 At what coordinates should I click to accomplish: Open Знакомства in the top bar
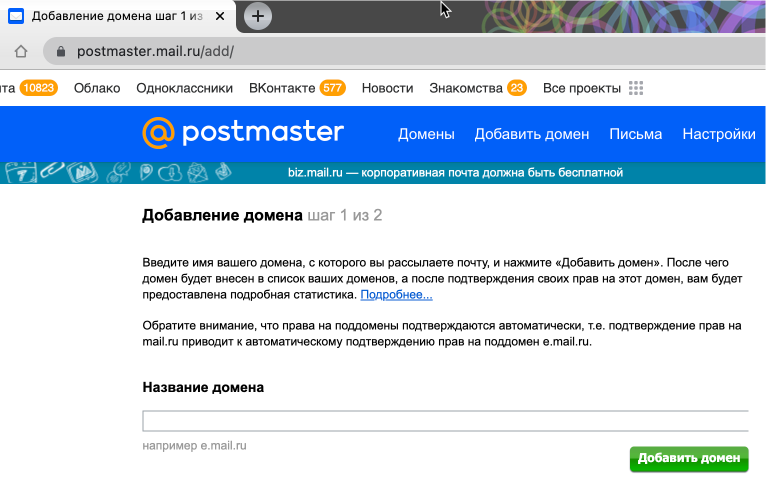(466, 88)
